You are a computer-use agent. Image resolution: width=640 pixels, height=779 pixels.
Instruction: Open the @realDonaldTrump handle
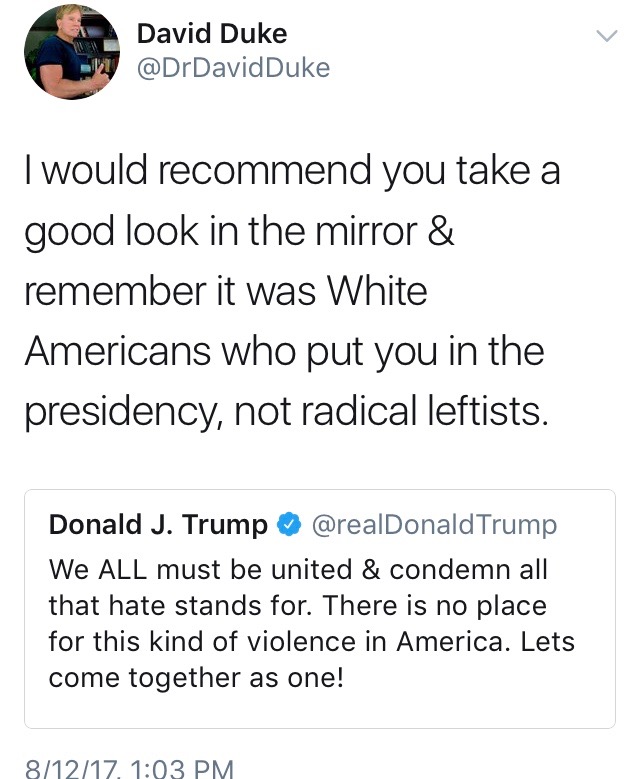435,524
